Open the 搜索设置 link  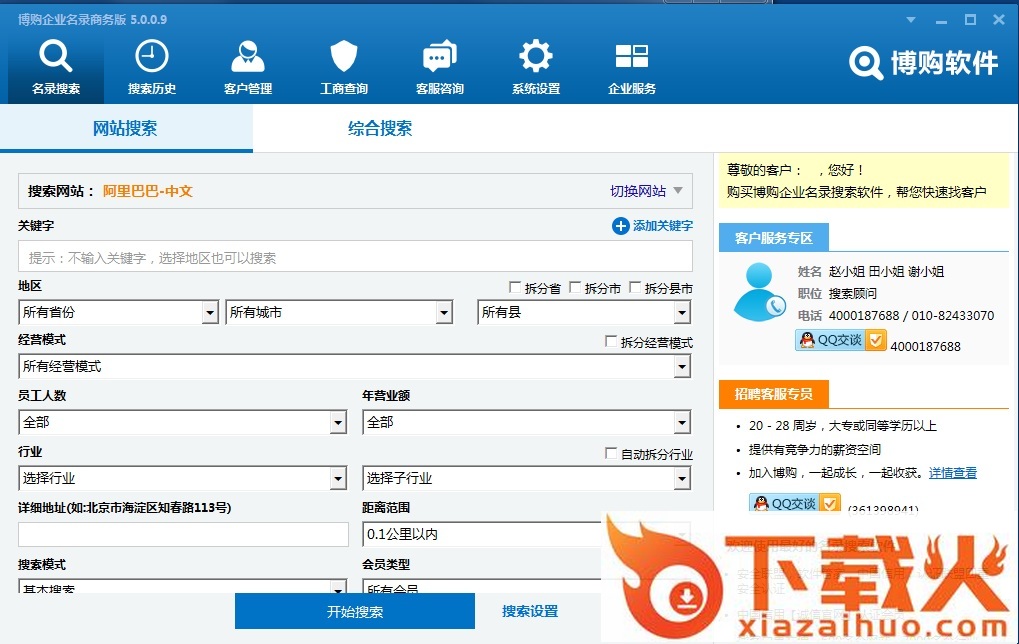pos(530,611)
